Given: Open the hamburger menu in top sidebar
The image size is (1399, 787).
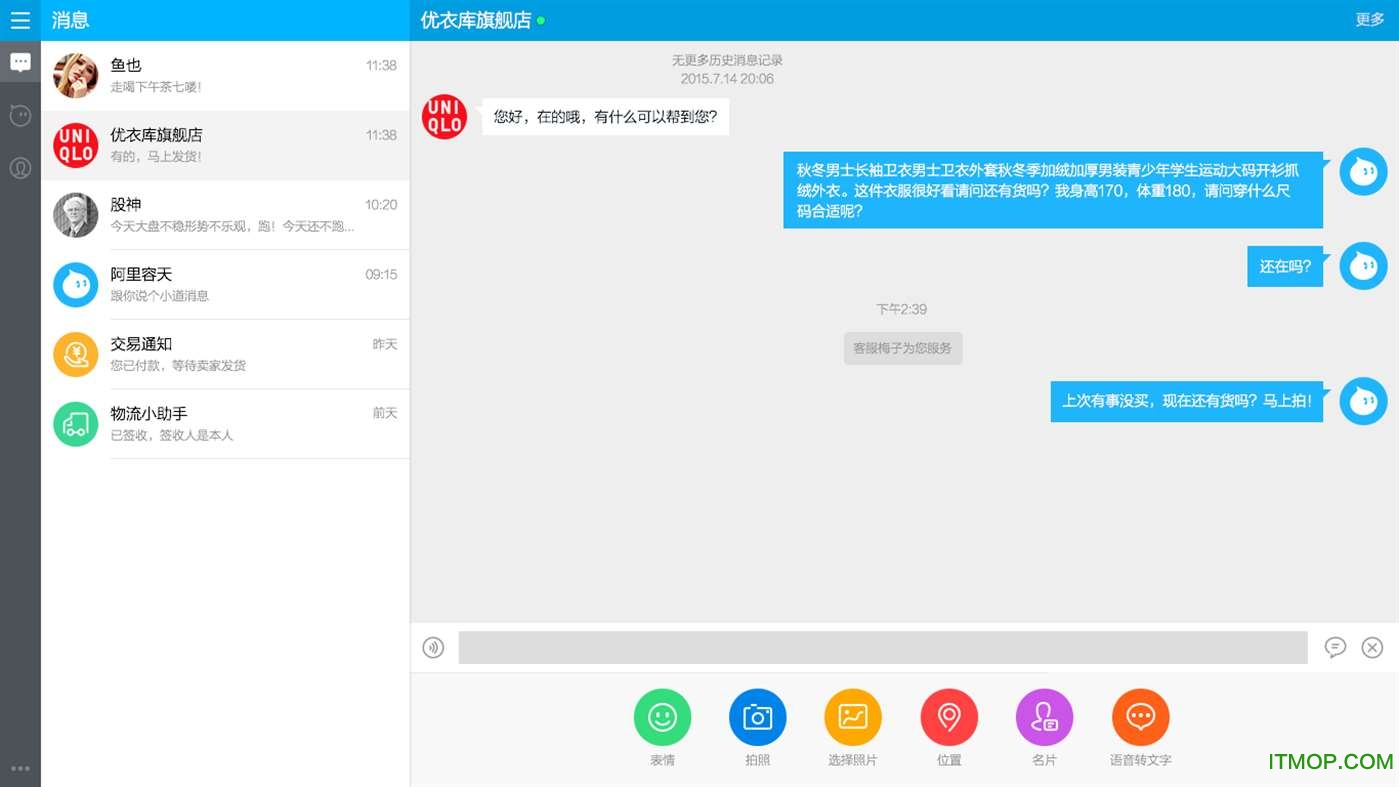Looking at the screenshot, I should [x=20, y=20].
